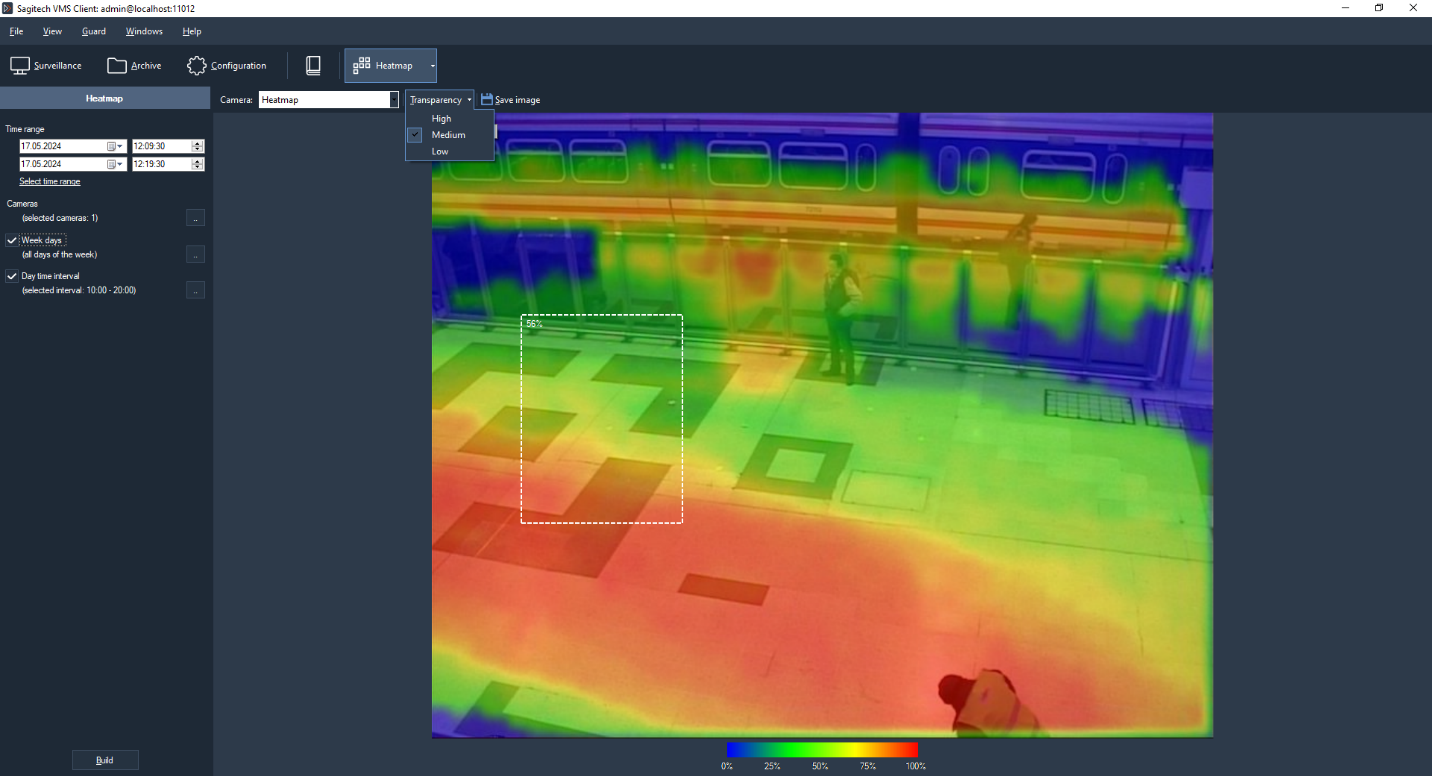
Task: Click the Save image floppy disk icon
Action: (487, 100)
